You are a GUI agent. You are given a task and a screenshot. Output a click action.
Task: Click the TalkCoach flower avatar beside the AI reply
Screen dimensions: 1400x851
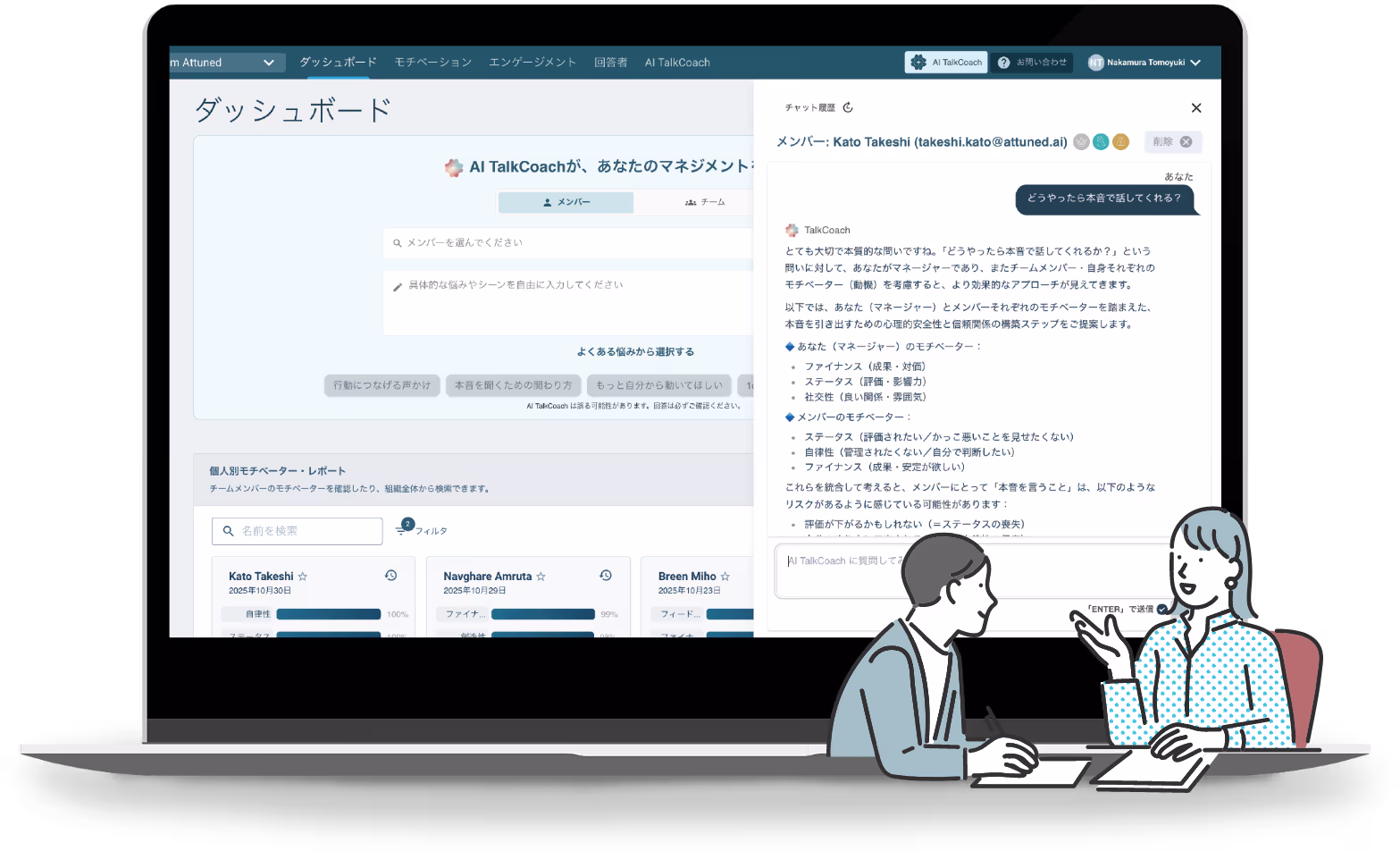point(792,229)
